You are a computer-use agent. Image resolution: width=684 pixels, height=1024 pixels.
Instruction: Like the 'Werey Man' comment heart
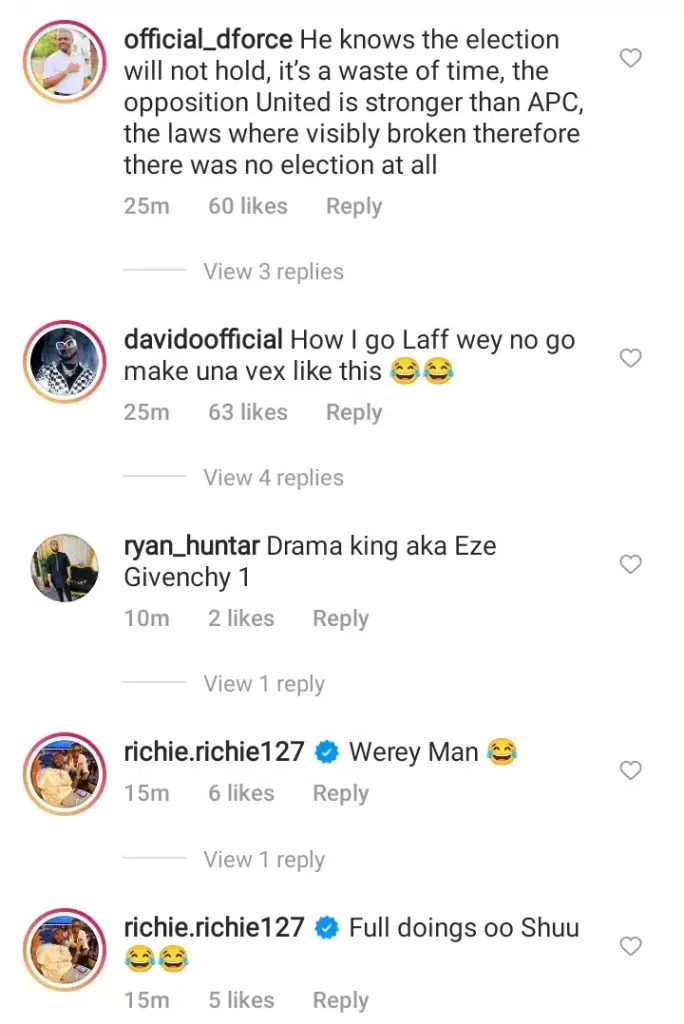pos(630,770)
